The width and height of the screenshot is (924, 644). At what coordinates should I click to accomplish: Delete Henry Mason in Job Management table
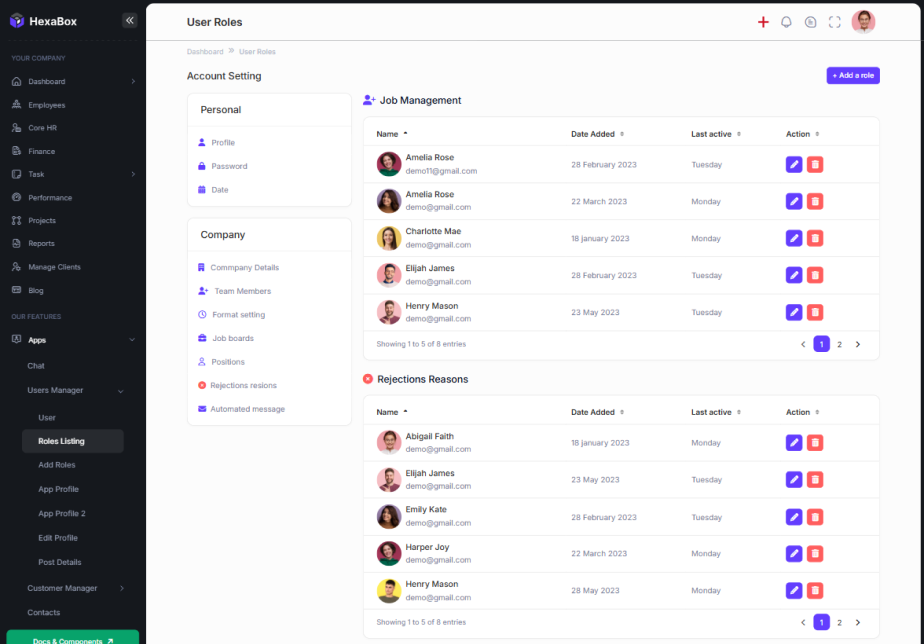point(815,312)
